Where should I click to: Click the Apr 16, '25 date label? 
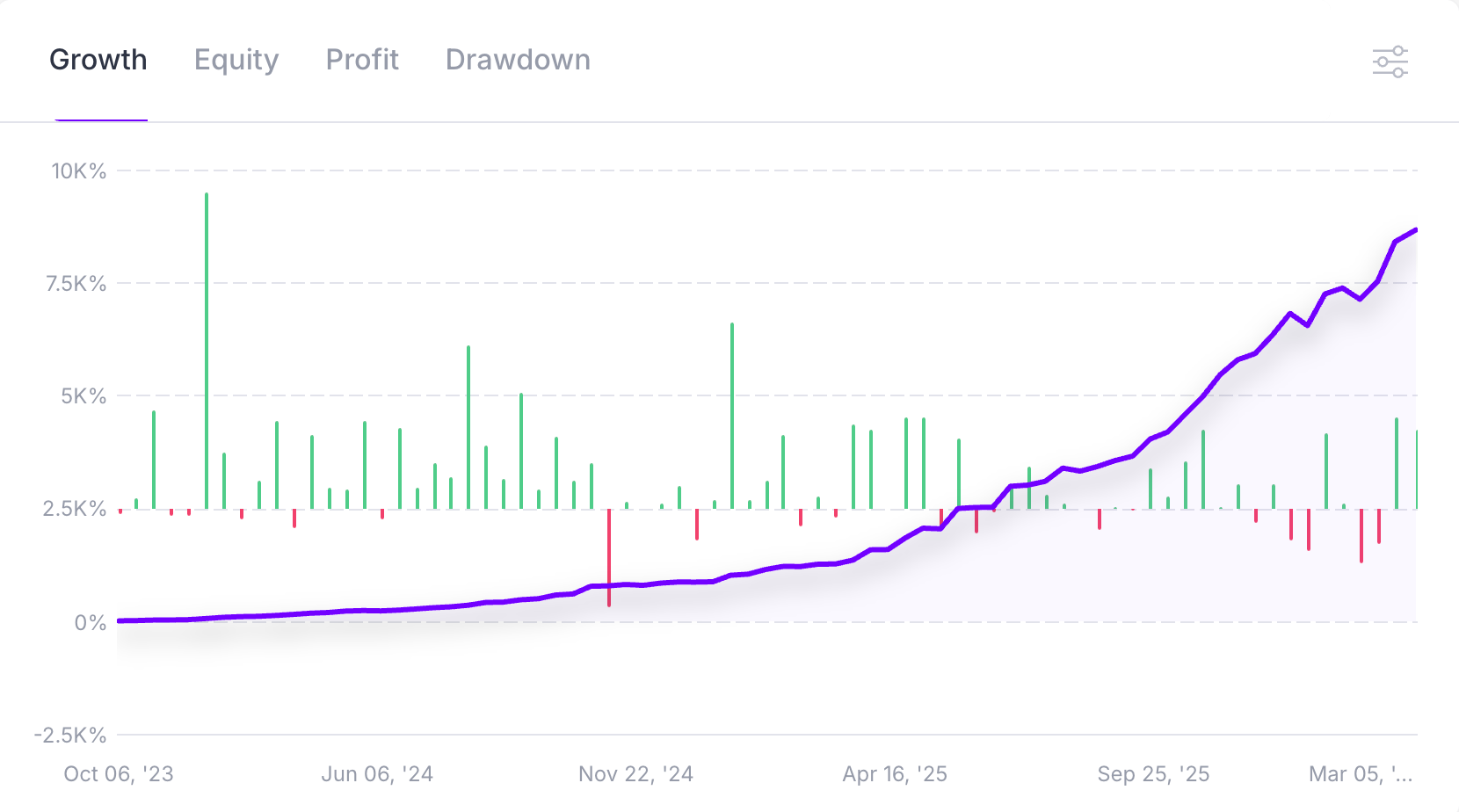895,774
